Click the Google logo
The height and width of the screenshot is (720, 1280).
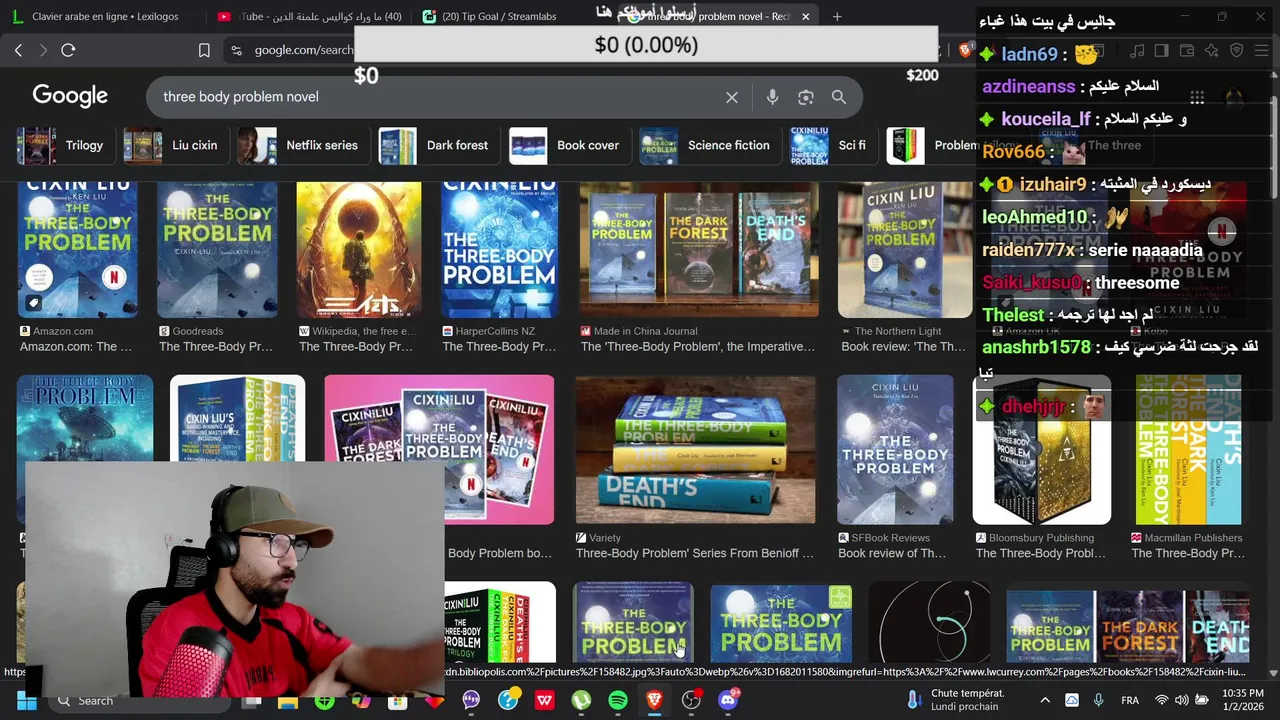point(70,96)
